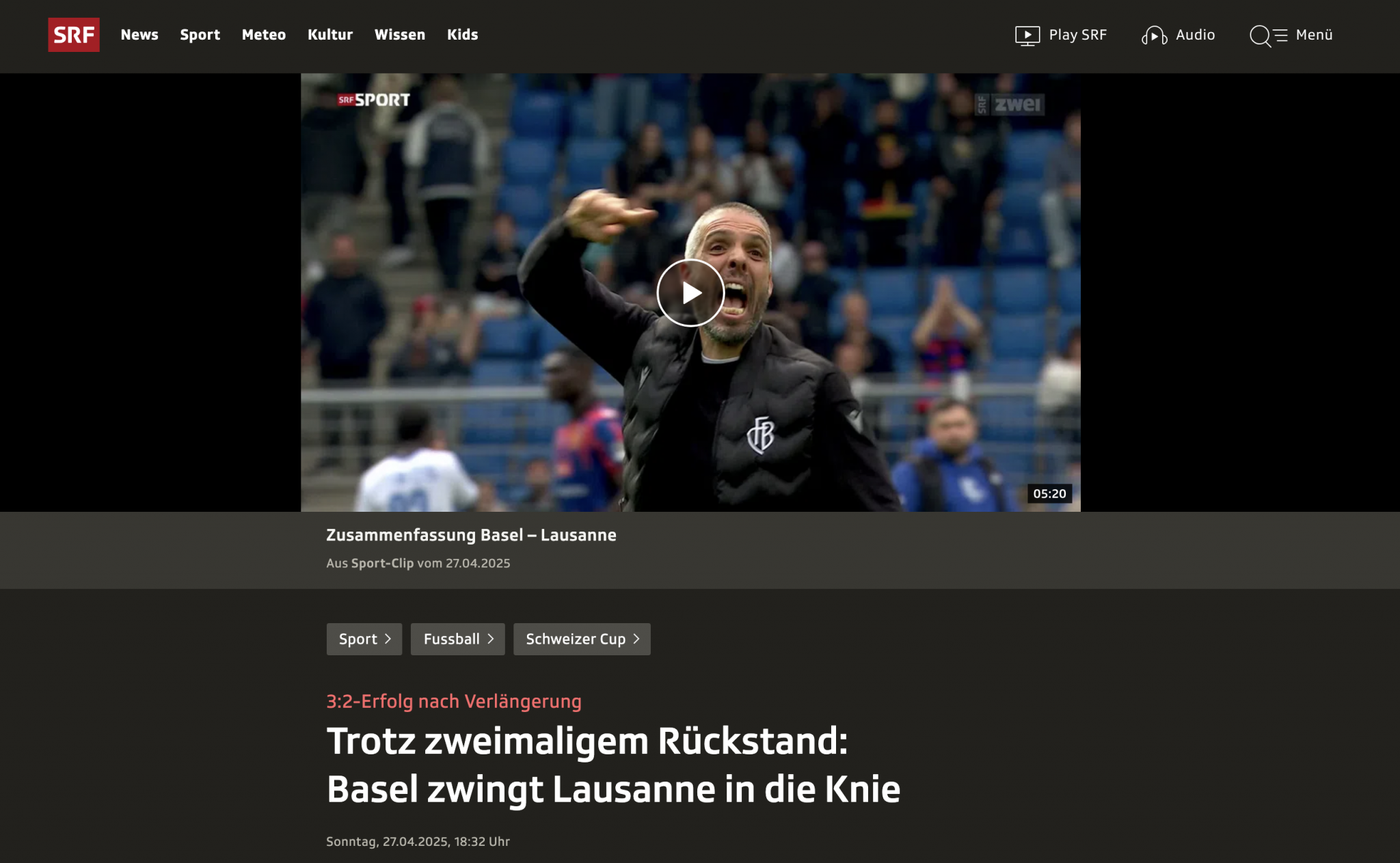Image resolution: width=1400 pixels, height=863 pixels.
Task: Click the Audio headphones icon
Action: [x=1154, y=36]
